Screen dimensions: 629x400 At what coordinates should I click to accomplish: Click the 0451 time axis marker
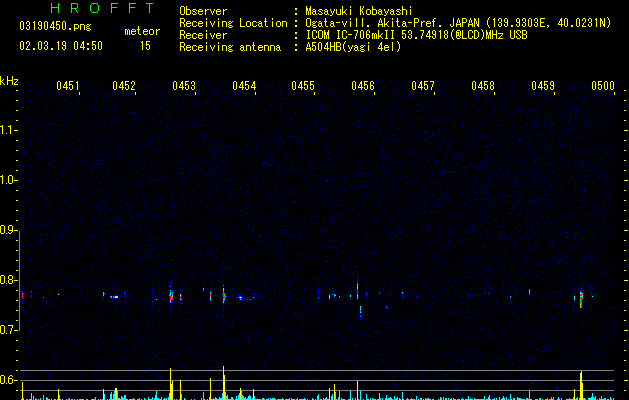click(68, 85)
